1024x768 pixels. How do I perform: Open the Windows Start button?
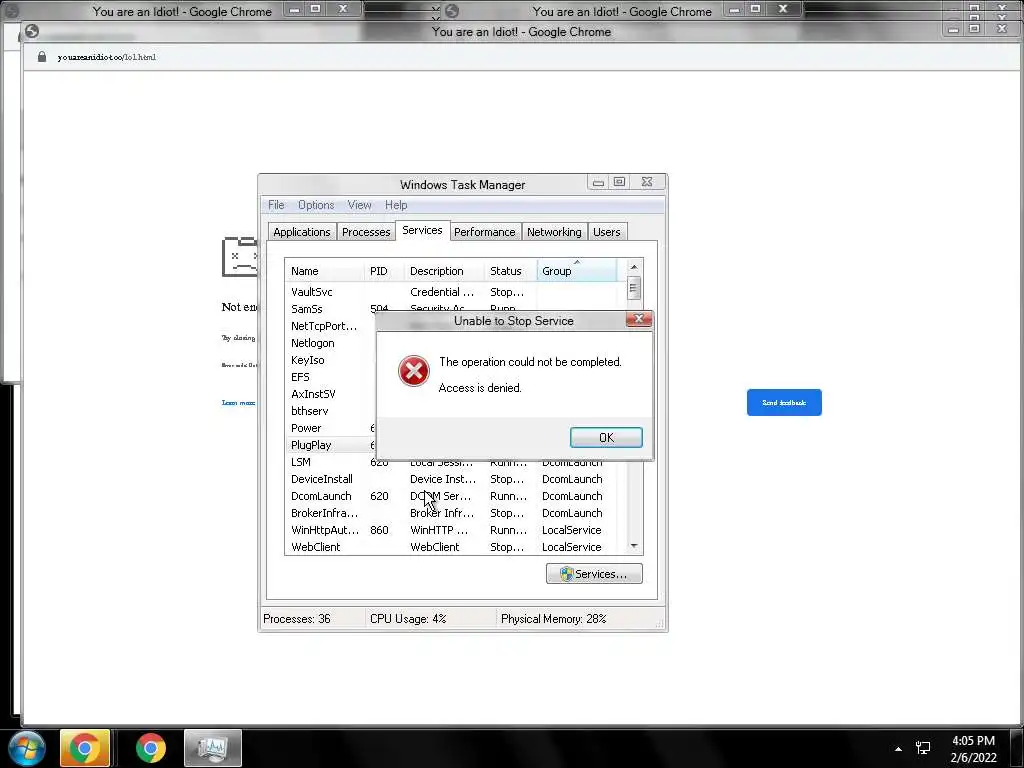27,748
